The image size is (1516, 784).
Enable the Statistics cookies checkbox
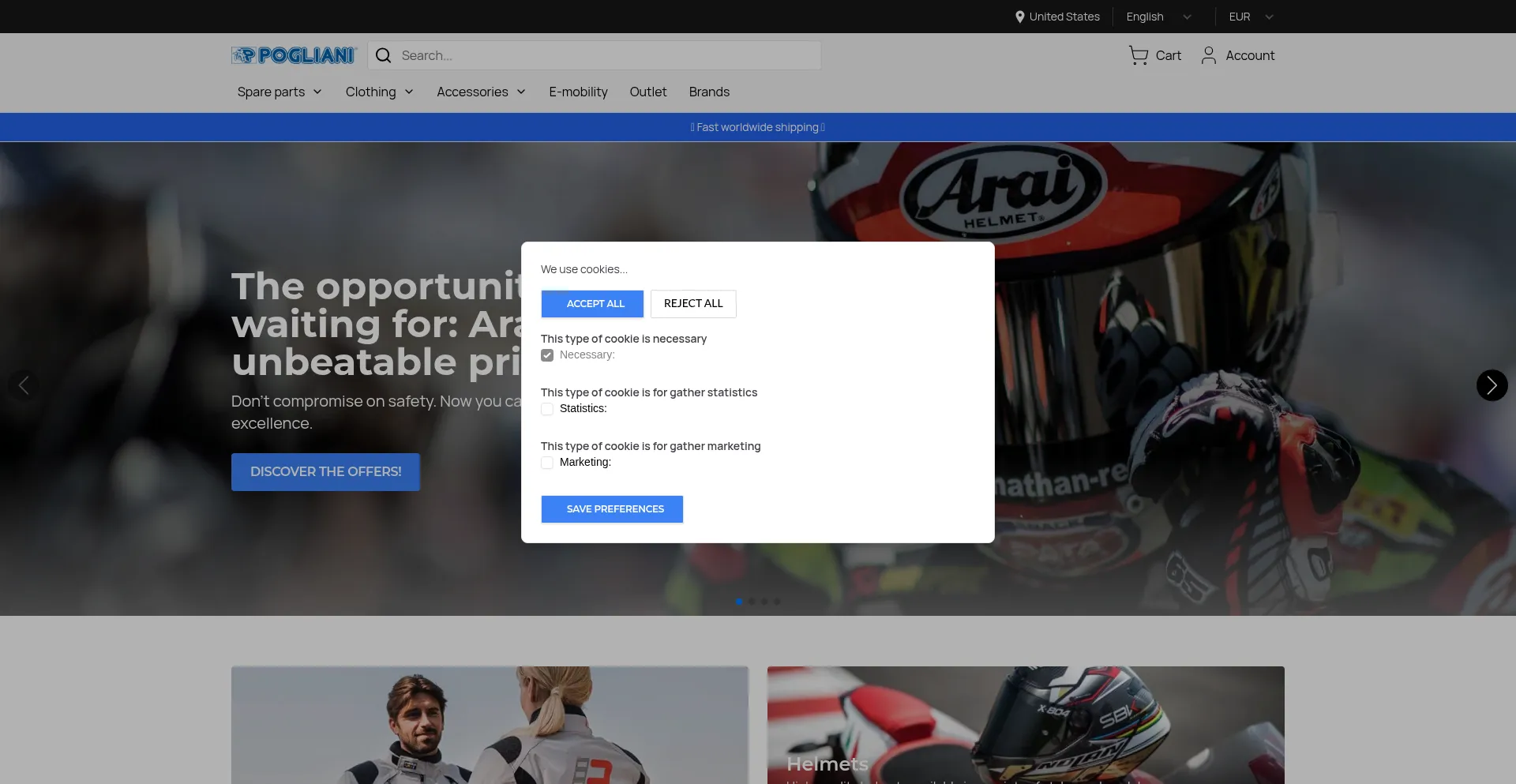click(x=547, y=409)
